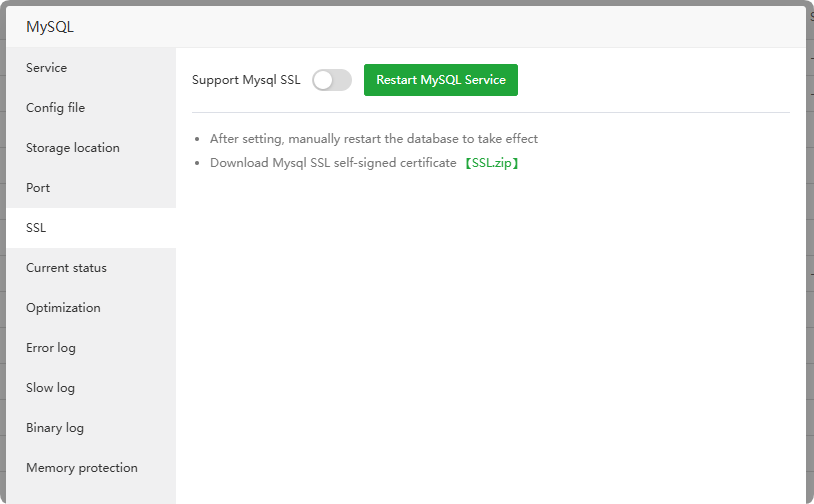Select the SSL tab in sidebar
The height and width of the screenshot is (504, 814).
click(36, 228)
